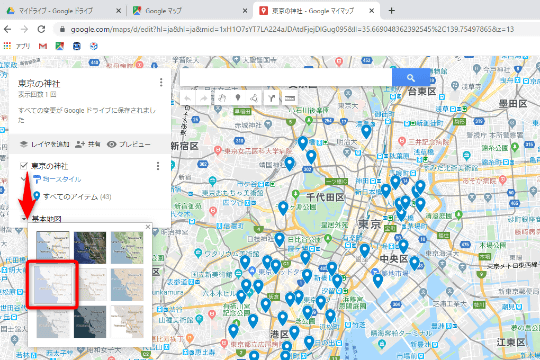Image resolution: width=540 pixels, height=360 pixels.
Task: Select the add directions tool
Action: point(272,99)
